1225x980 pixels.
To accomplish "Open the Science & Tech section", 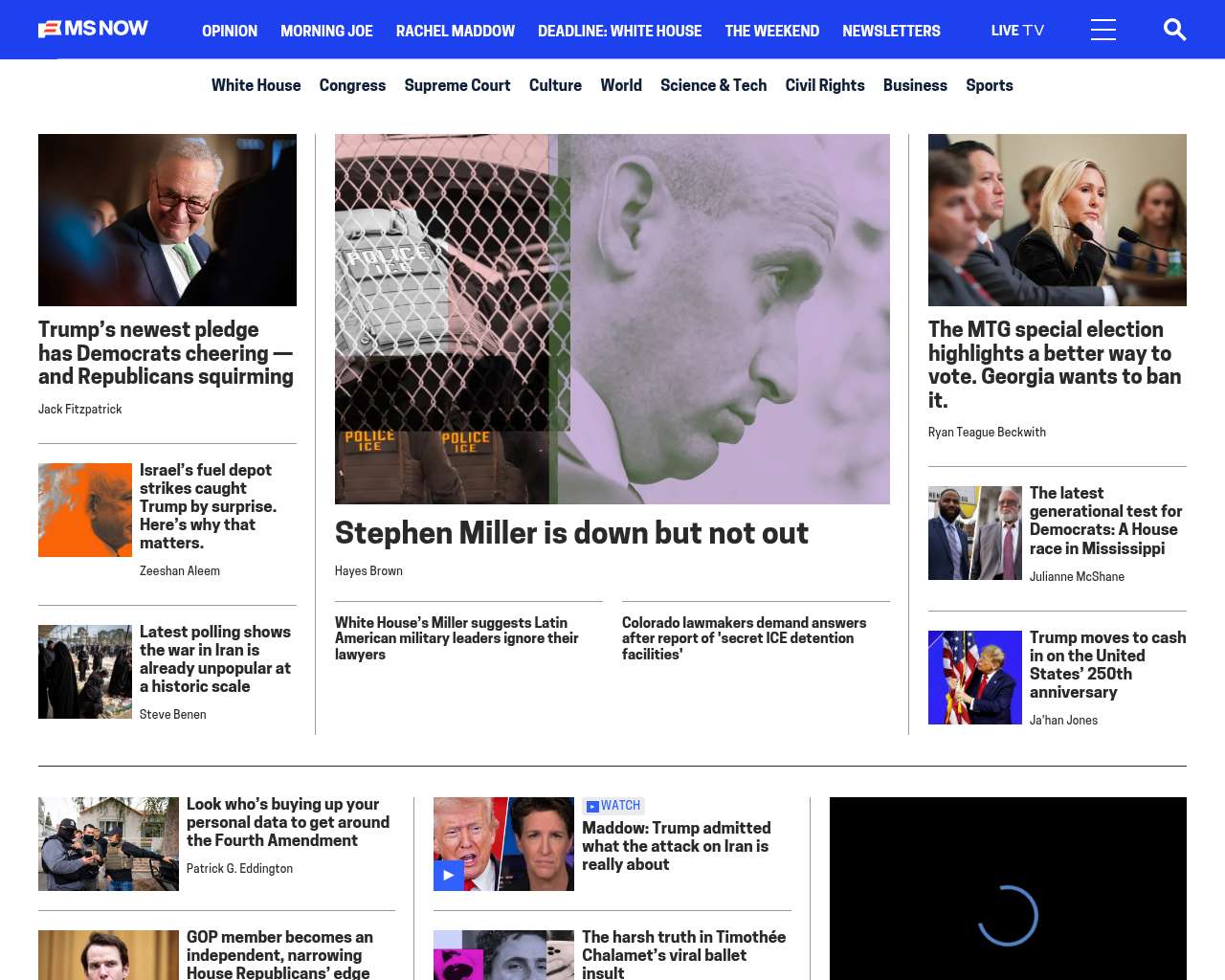I will [713, 85].
